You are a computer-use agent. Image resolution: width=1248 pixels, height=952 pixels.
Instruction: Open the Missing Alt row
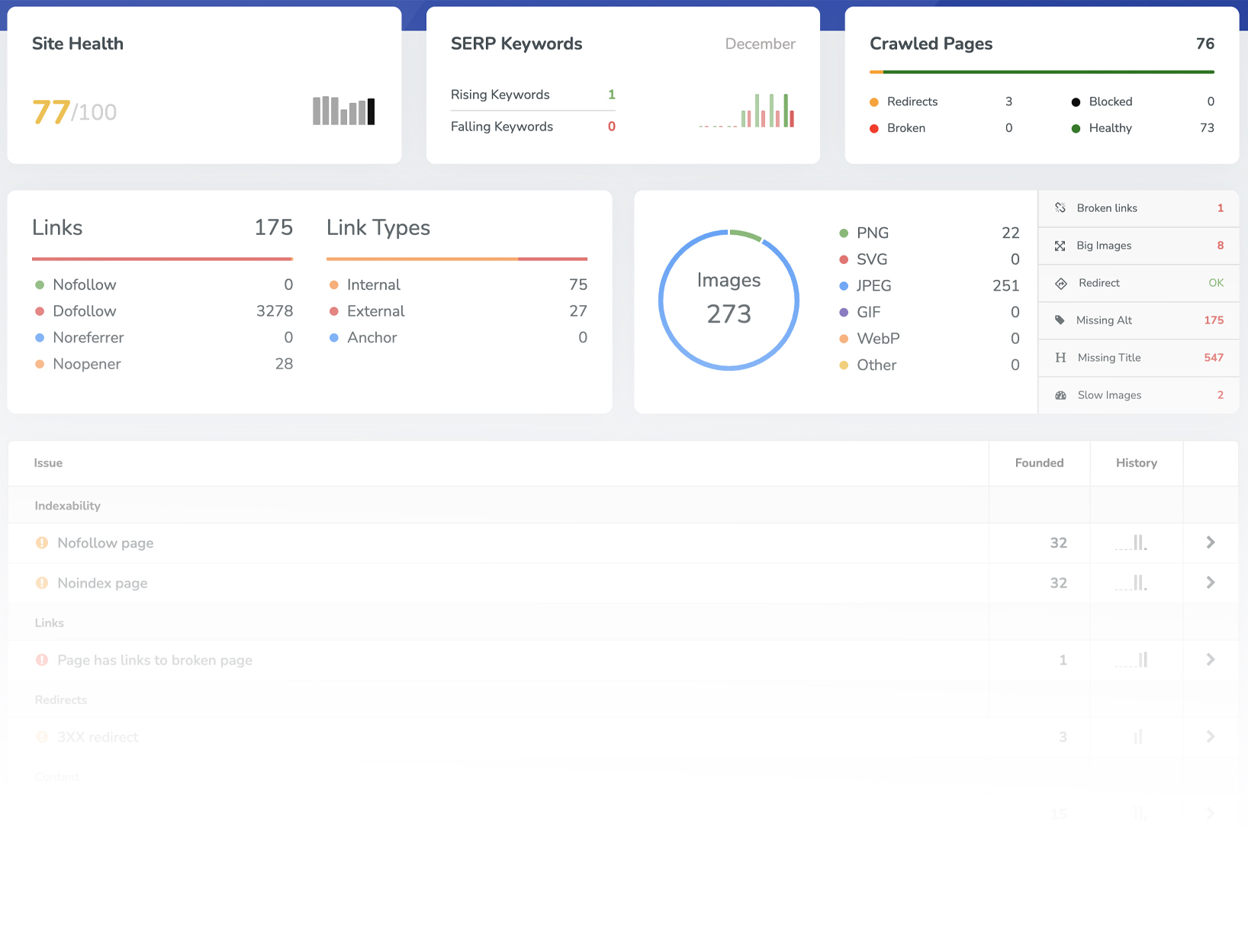[x=1138, y=320]
